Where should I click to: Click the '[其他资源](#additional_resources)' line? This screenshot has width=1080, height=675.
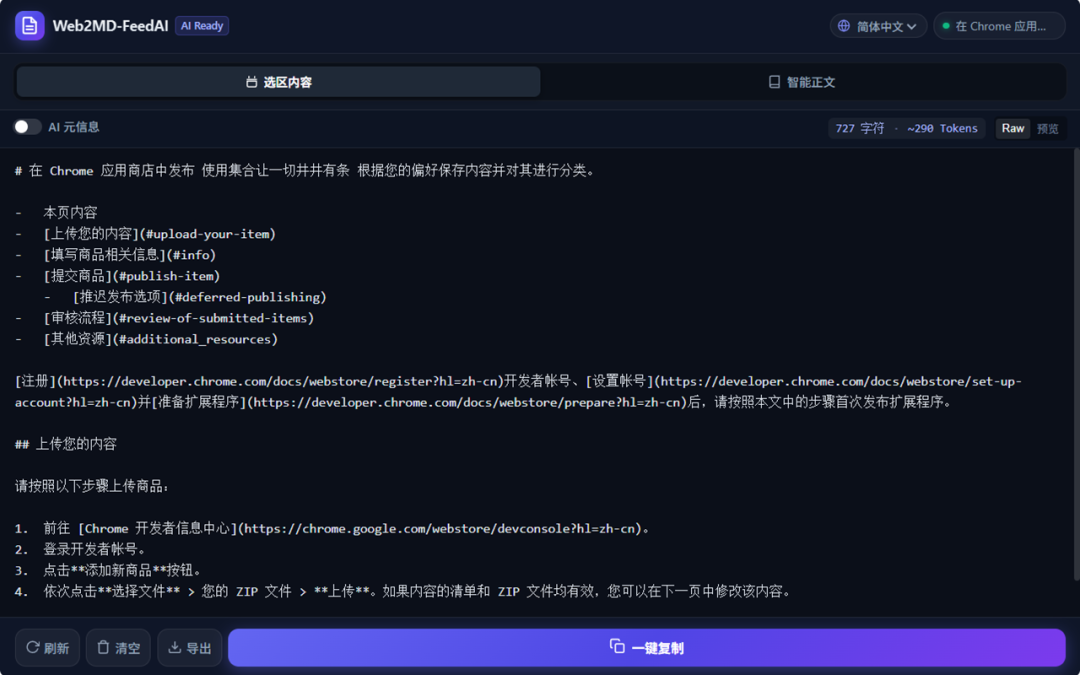tap(146, 340)
